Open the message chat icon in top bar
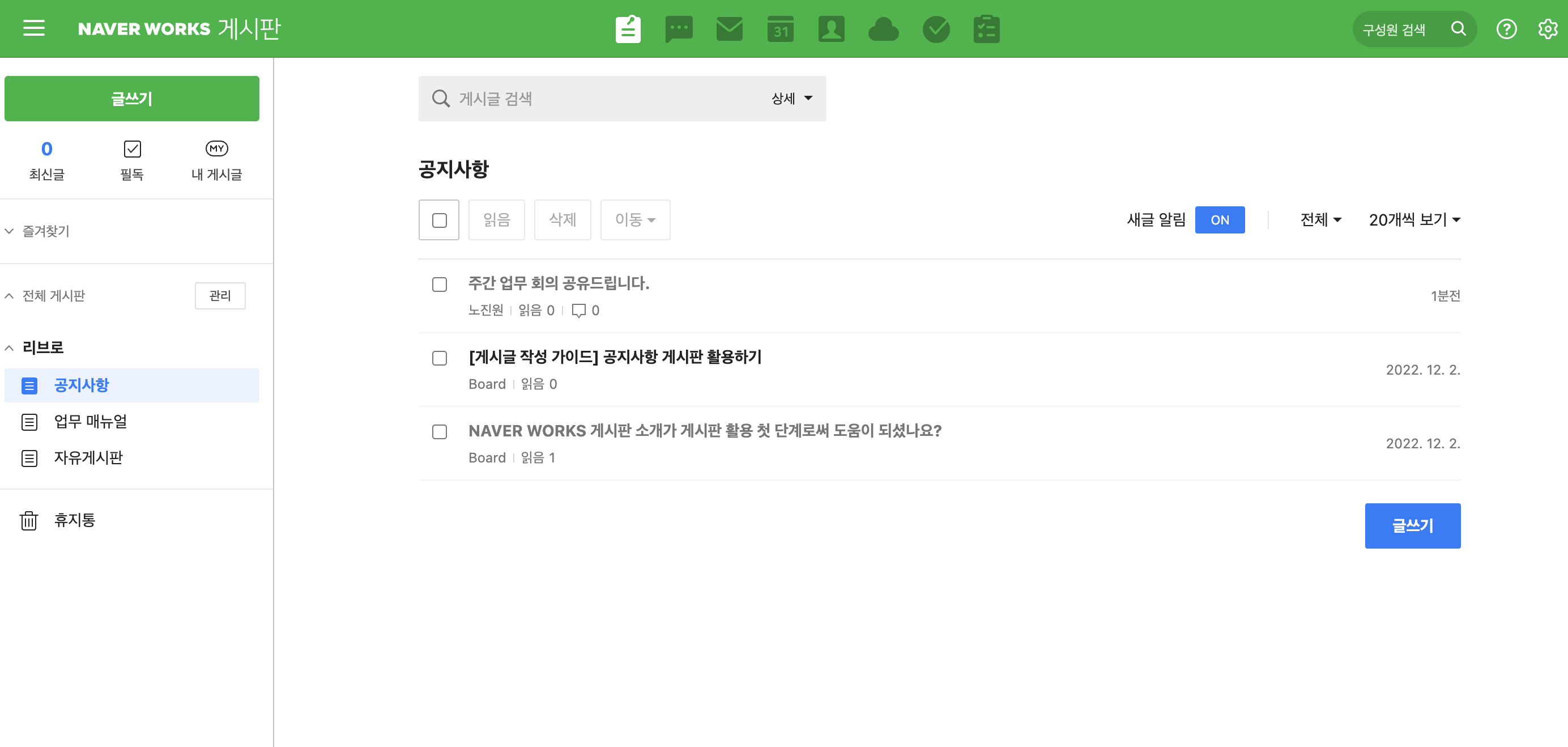This screenshot has width=1568, height=747. point(679,28)
